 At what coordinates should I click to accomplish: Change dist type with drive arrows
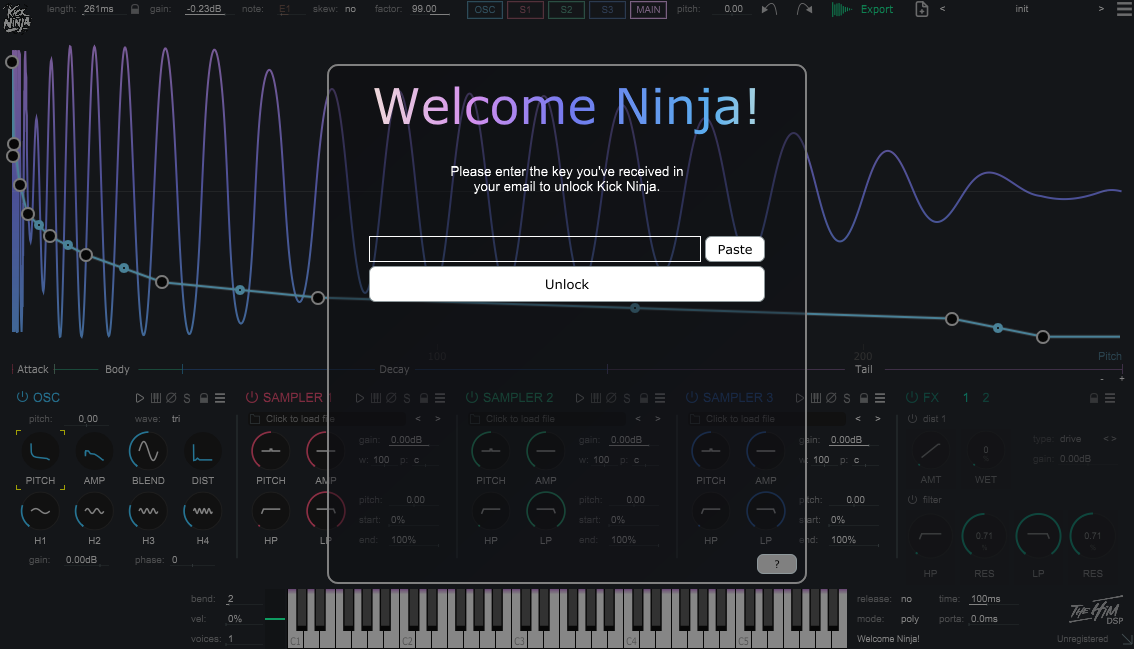[1109, 438]
